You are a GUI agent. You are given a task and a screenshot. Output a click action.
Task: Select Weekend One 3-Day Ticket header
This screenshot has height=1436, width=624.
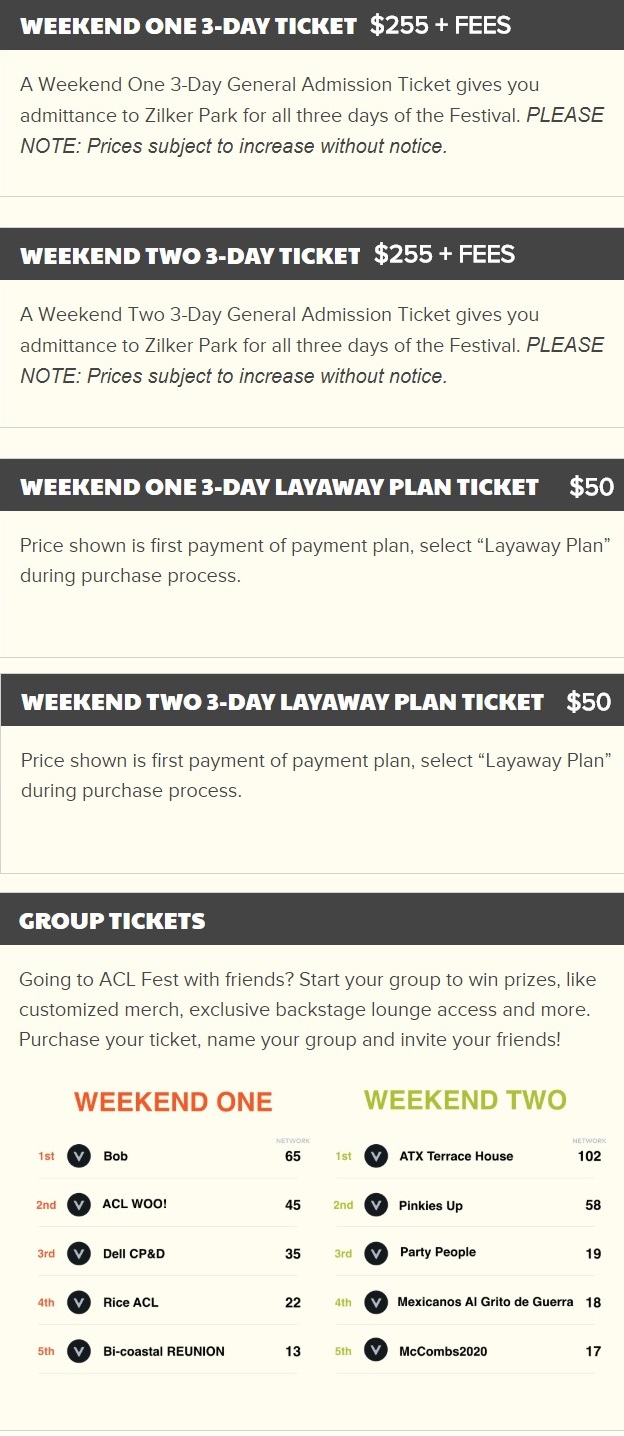click(x=312, y=25)
